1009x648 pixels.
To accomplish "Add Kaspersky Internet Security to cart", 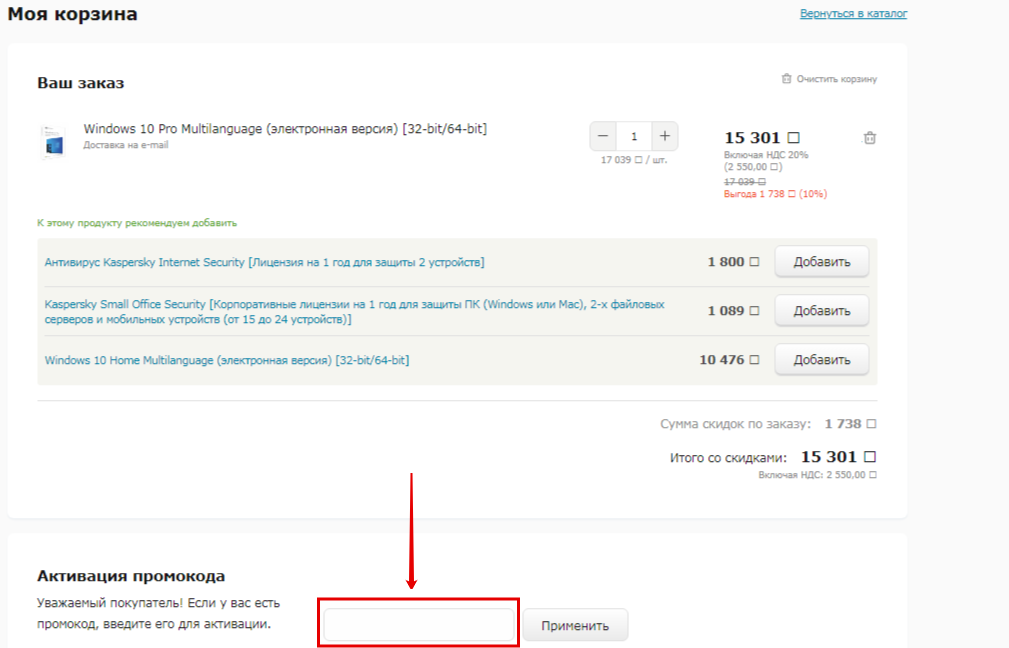I will coord(822,262).
